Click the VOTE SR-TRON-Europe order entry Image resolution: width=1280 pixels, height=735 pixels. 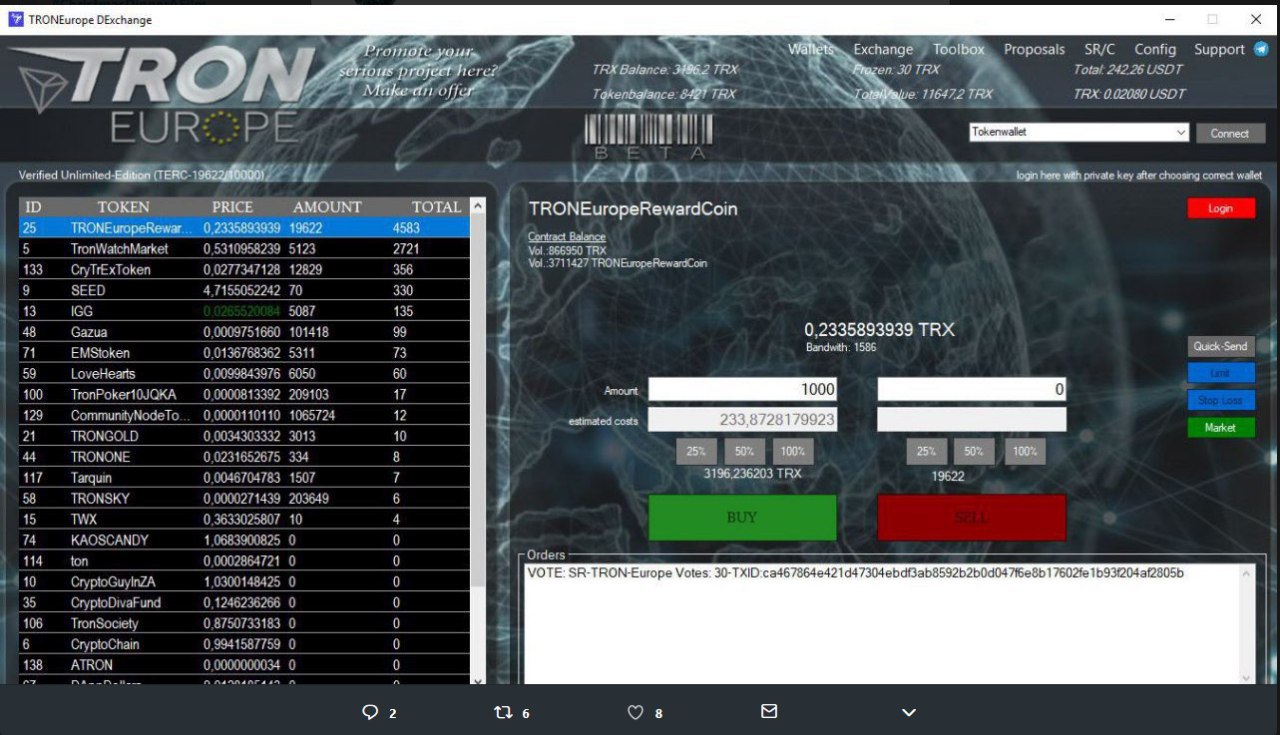coord(857,573)
